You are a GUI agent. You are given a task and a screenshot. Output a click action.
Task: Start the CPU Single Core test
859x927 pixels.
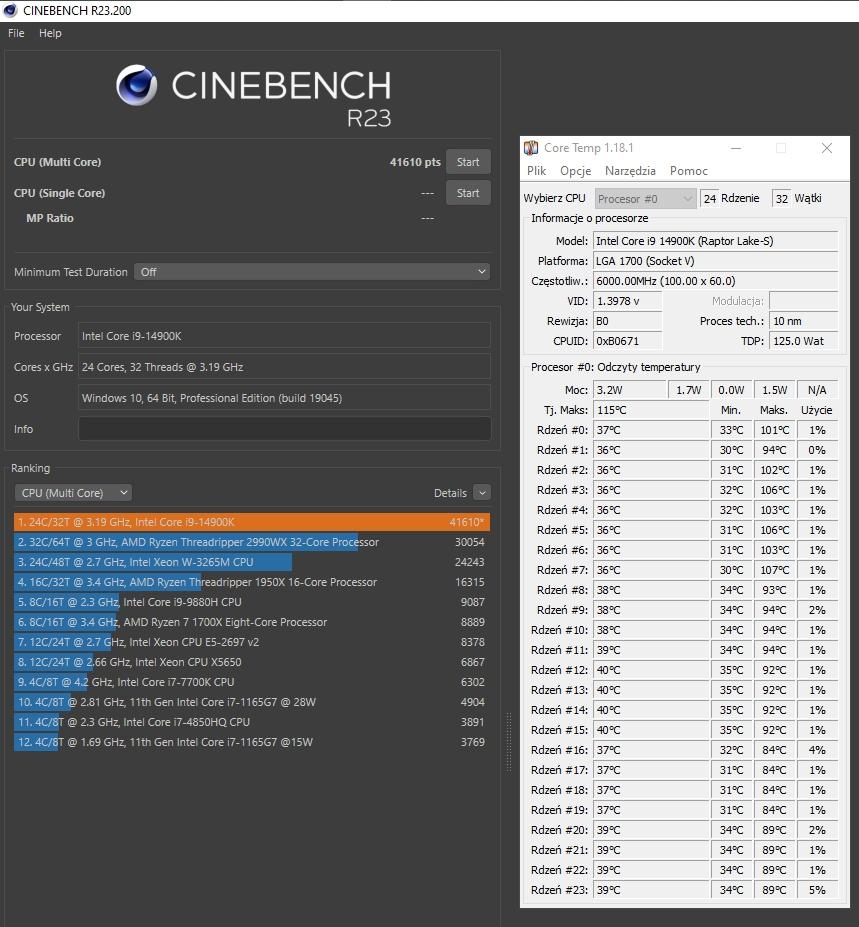pyautogui.click(x=468, y=193)
